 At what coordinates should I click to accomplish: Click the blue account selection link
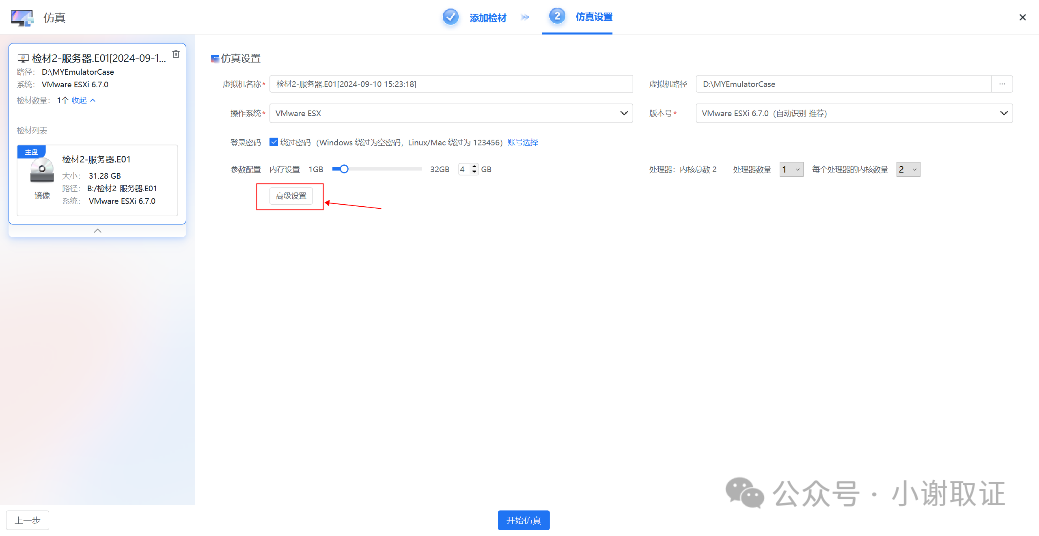pos(523,142)
